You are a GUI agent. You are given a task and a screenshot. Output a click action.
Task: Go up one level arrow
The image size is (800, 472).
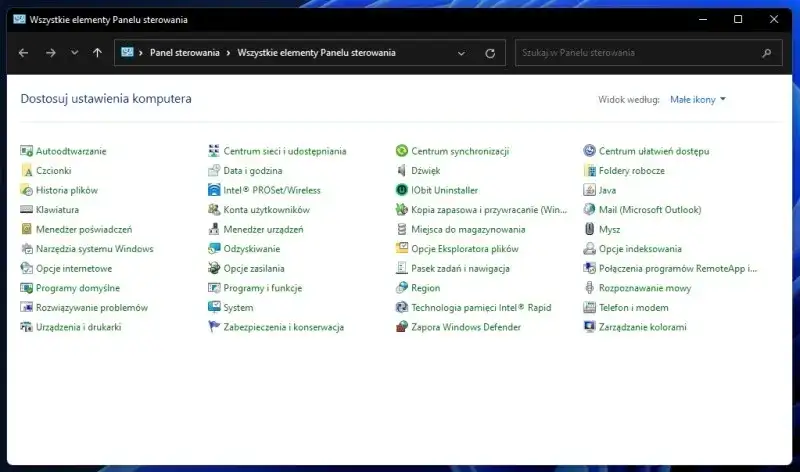coord(97,53)
